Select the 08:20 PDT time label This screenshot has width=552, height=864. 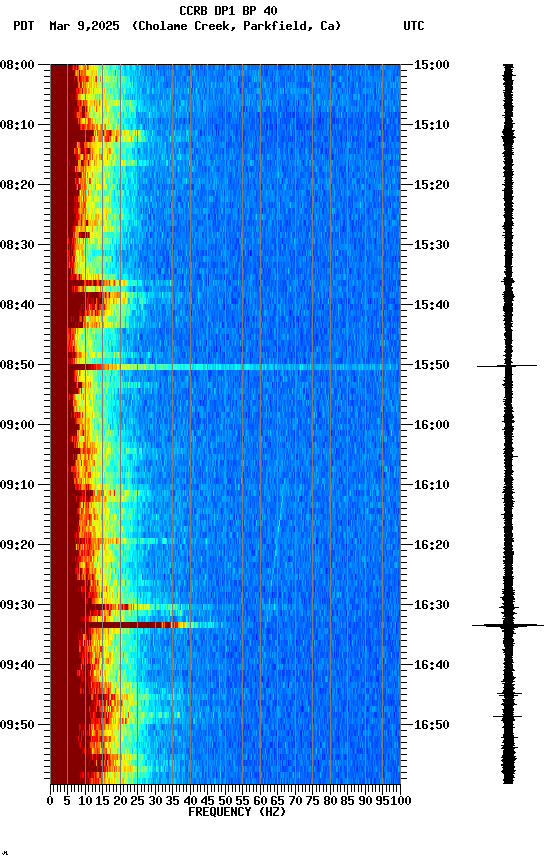[17, 185]
